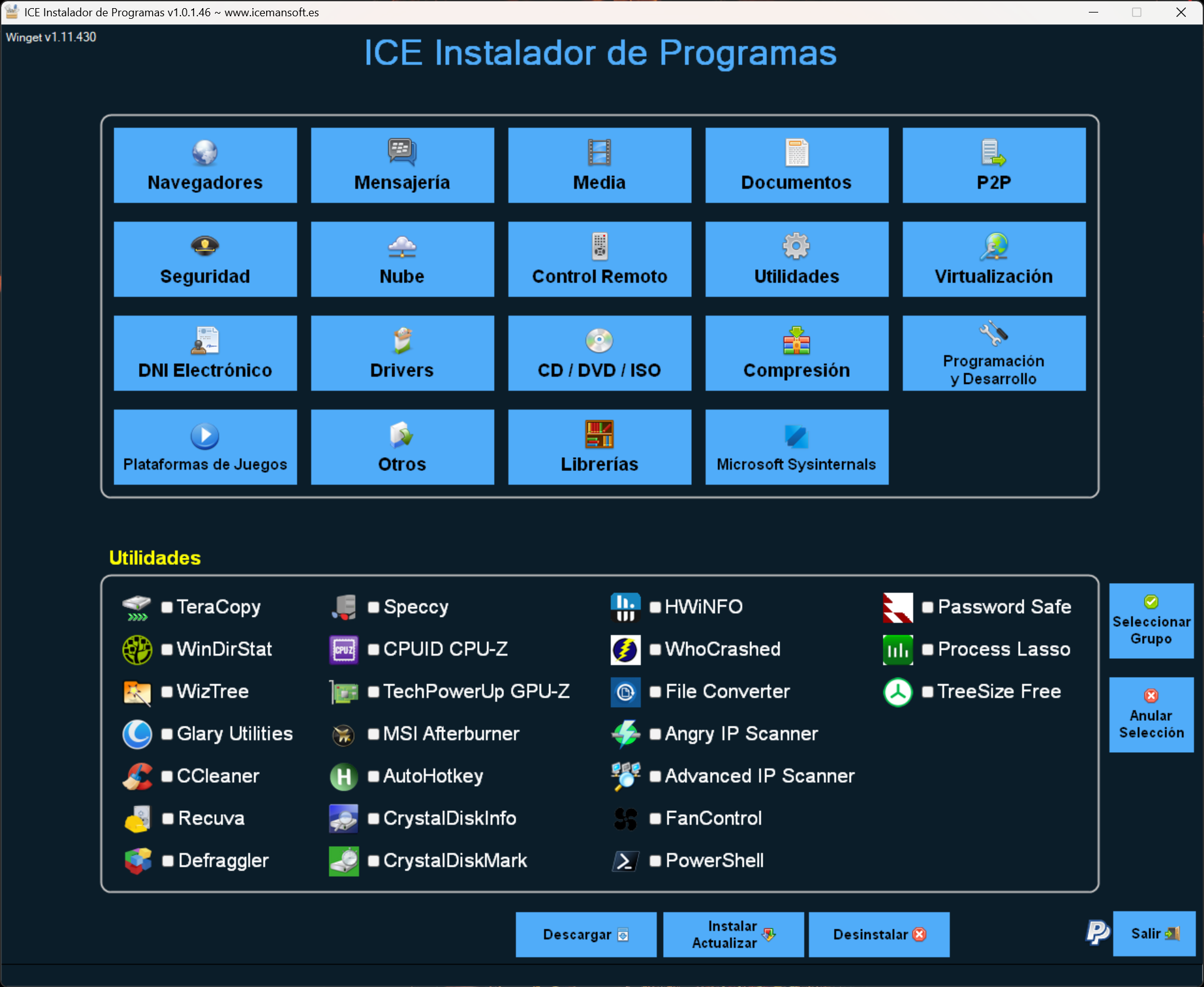Click the PayPal donate icon

[x=1097, y=933]
